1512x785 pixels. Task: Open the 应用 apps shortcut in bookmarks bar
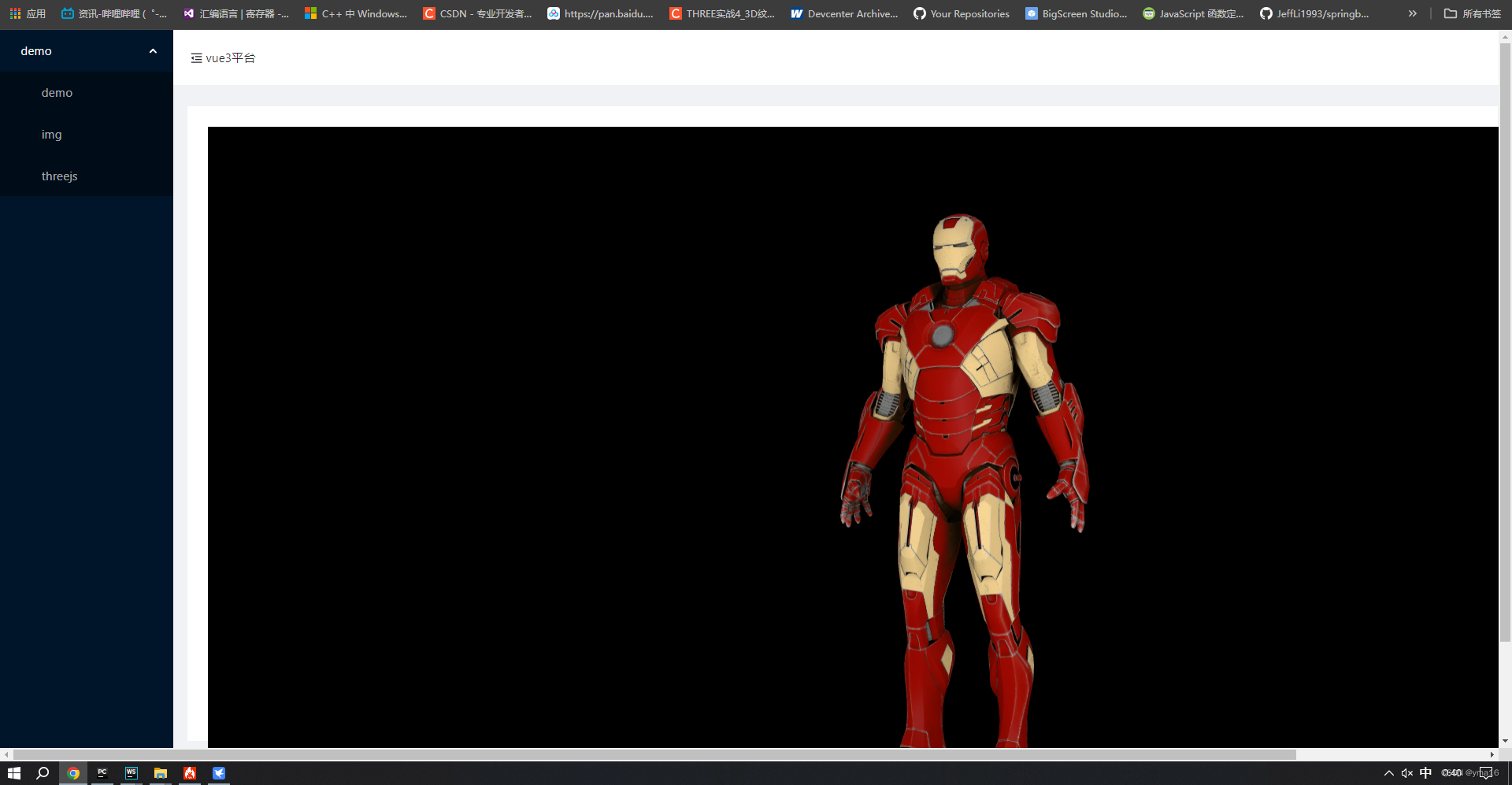click(x=28, y=13)
